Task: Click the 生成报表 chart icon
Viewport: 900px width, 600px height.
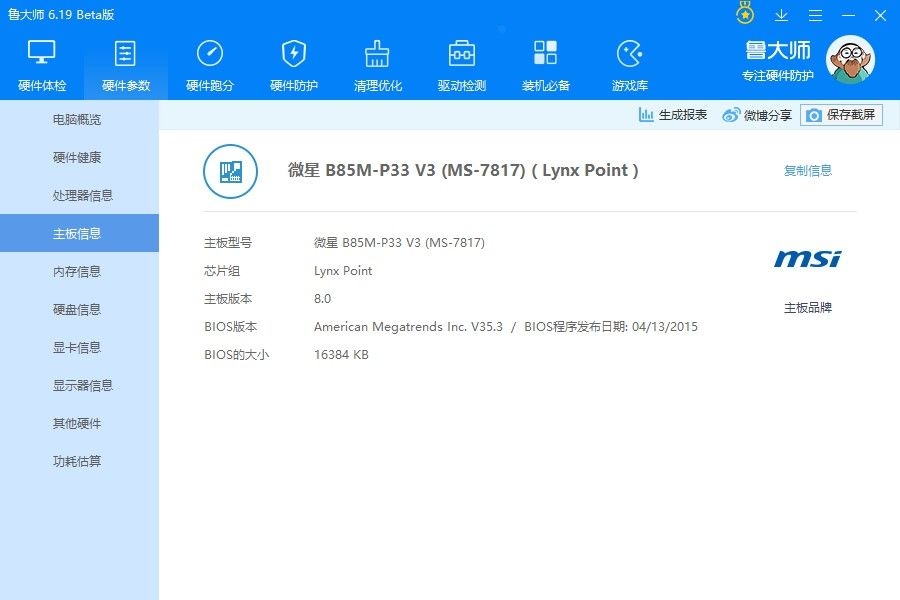Action: tap(646, 115)
